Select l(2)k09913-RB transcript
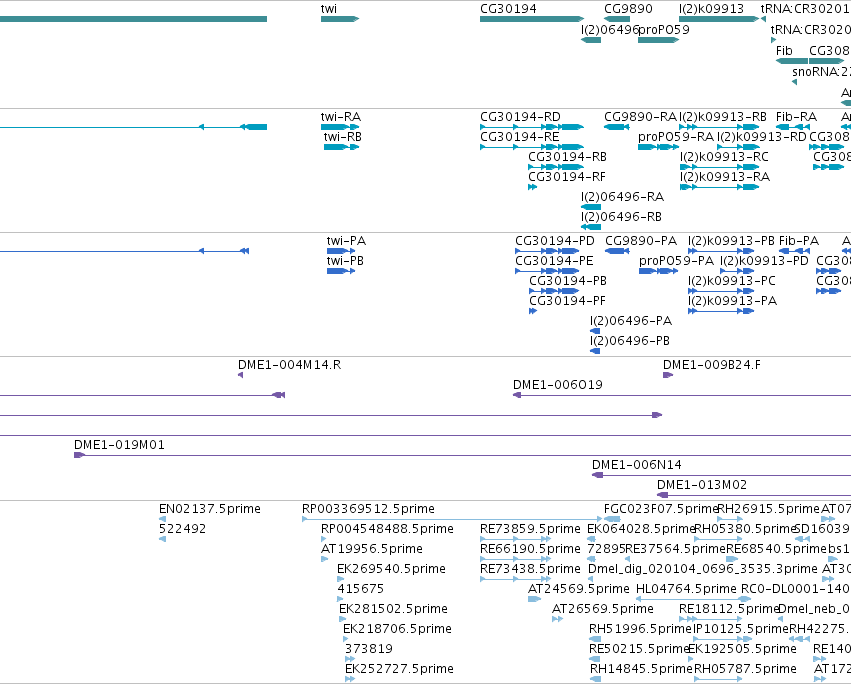The height and width of the screenshot is (684, 851). pyautogui.click(x=719, y=127)
